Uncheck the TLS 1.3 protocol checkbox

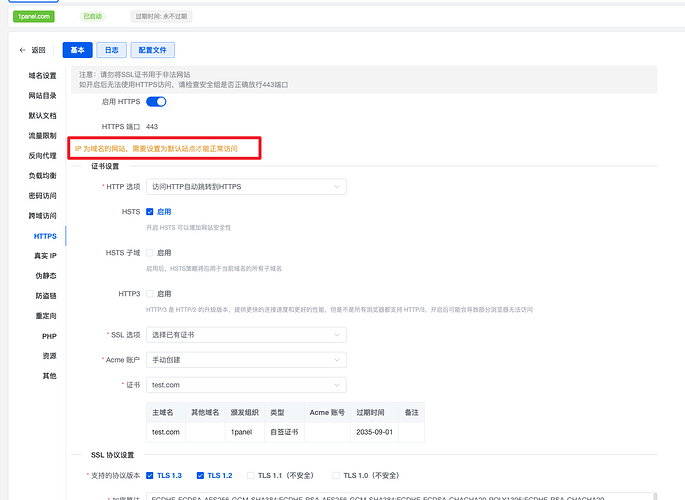click(x=150, y=476)
